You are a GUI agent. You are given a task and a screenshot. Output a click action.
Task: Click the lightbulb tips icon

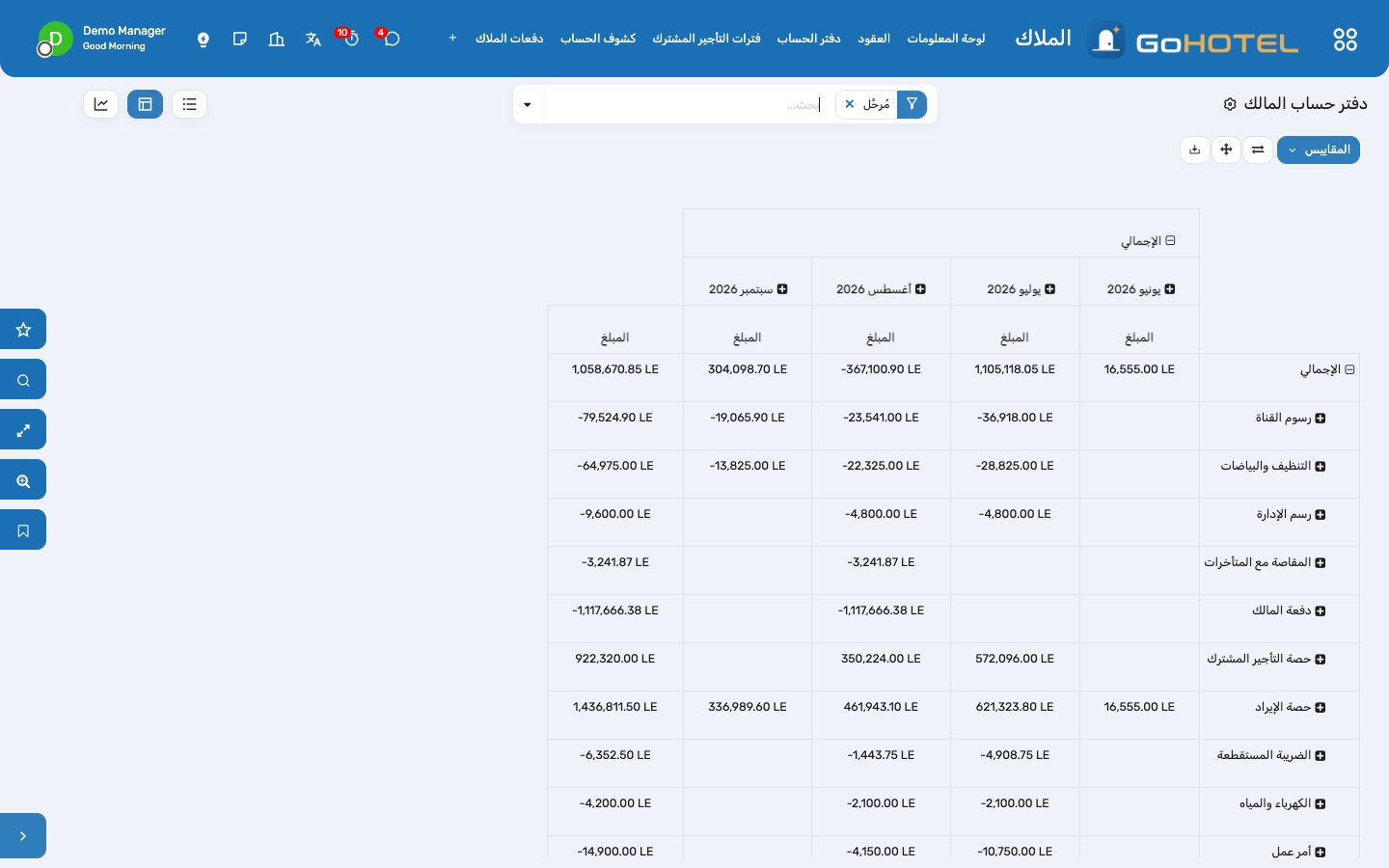click(204, 39)
